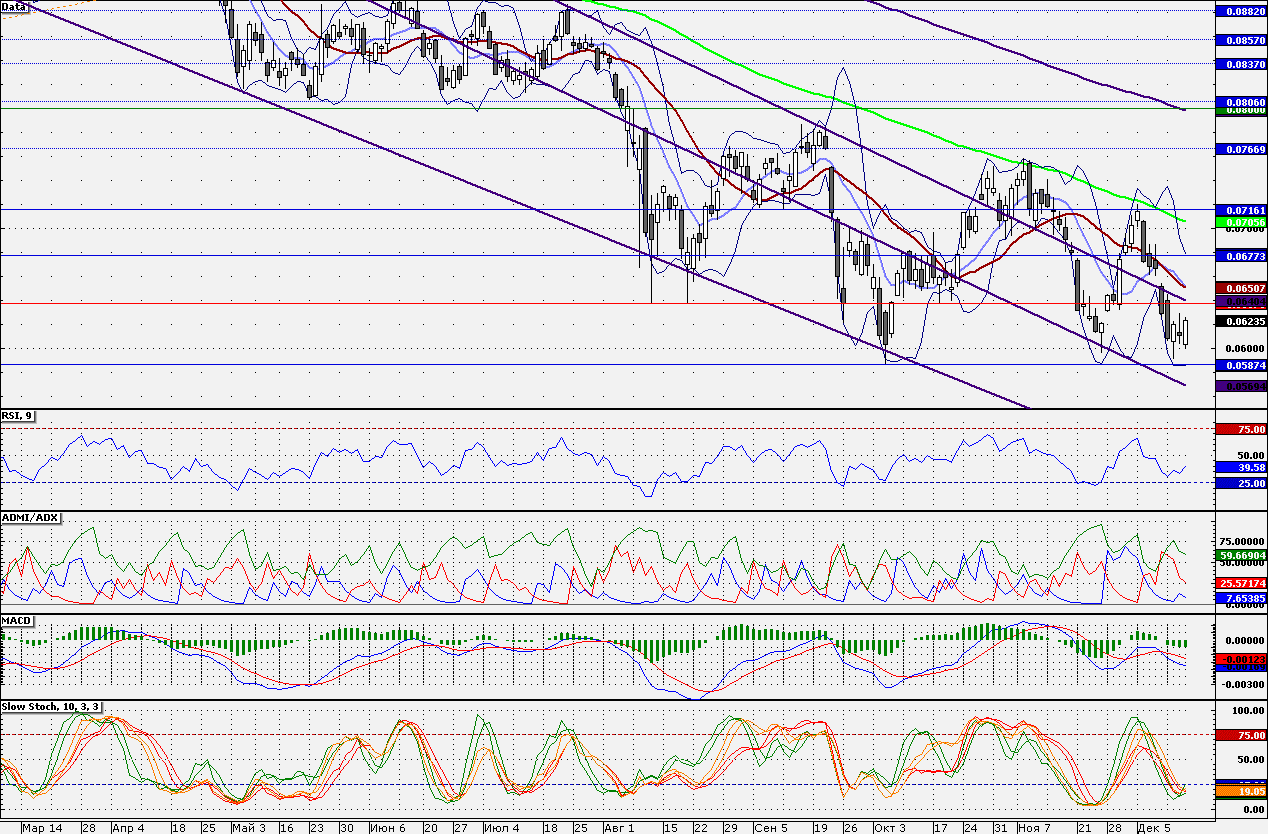Select the "ADMI/ADX" indicator panel label

click(x=30, y=518)
